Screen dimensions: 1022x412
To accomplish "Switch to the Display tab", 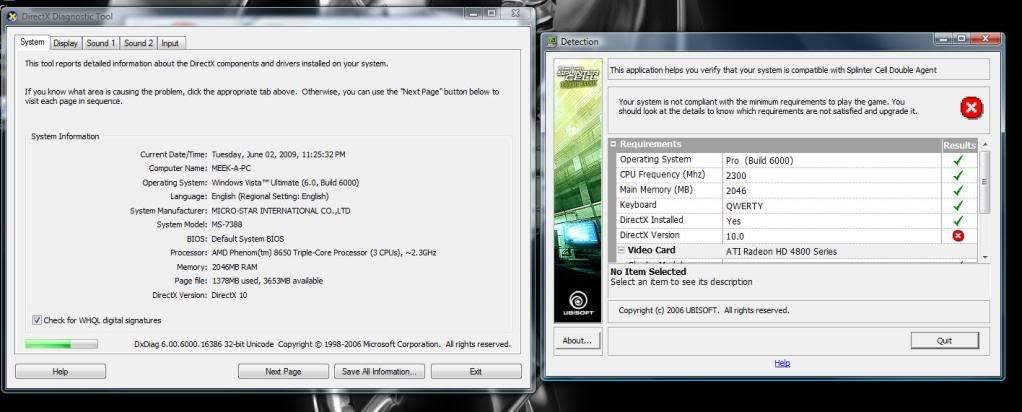I will (x=66, y=43).
